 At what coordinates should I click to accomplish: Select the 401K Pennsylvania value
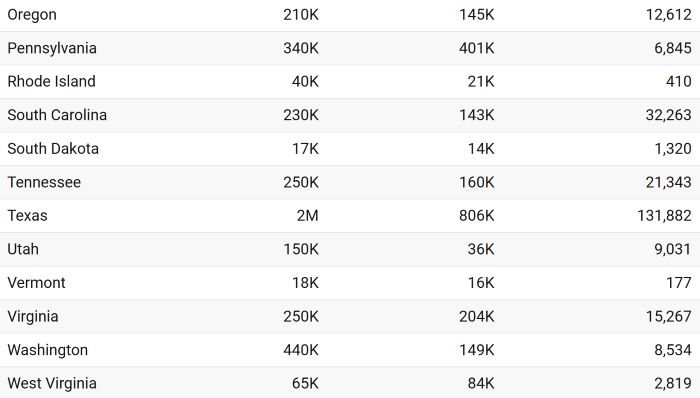point(477,48)
